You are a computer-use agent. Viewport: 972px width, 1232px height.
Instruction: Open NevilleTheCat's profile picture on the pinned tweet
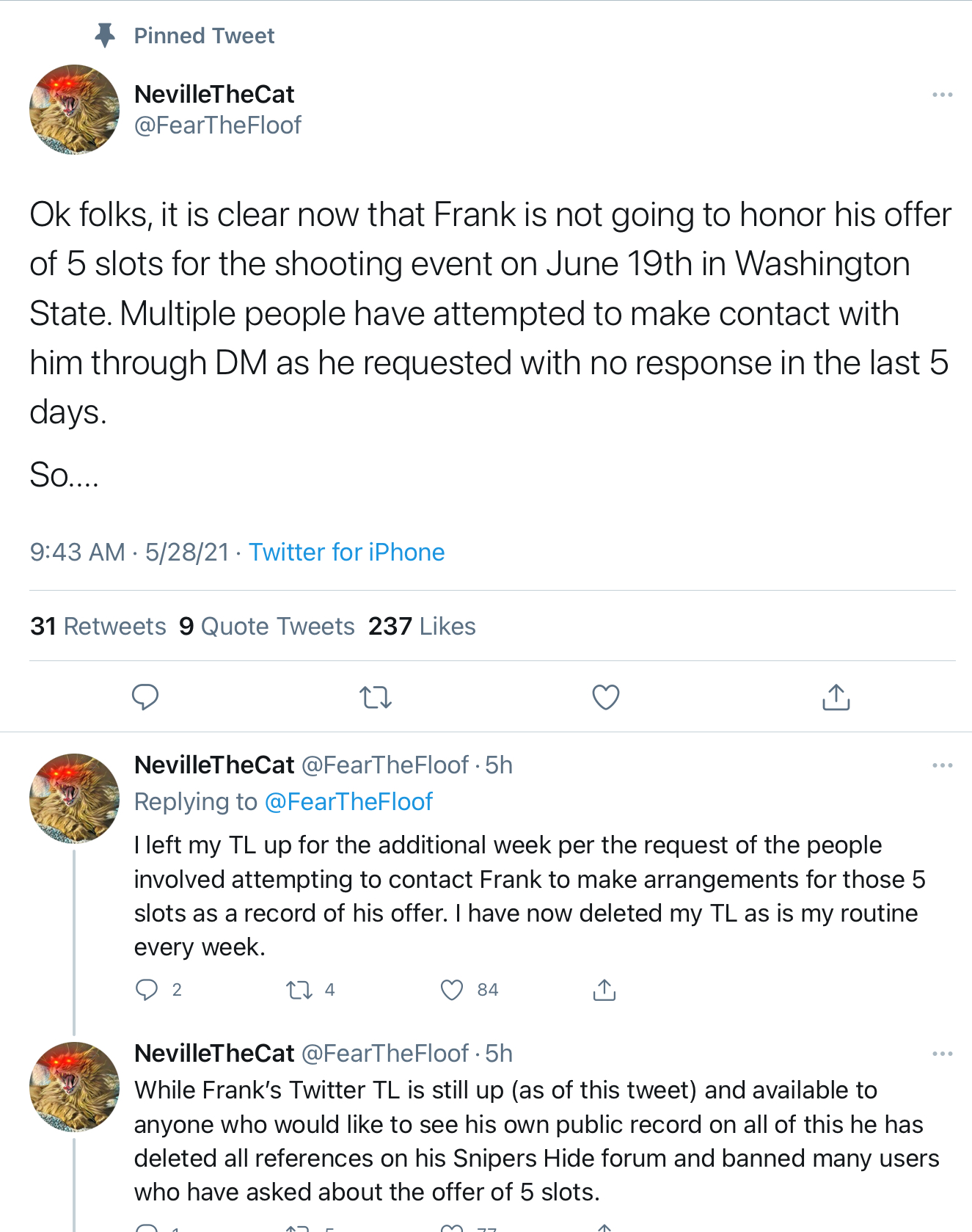point(74,109)
